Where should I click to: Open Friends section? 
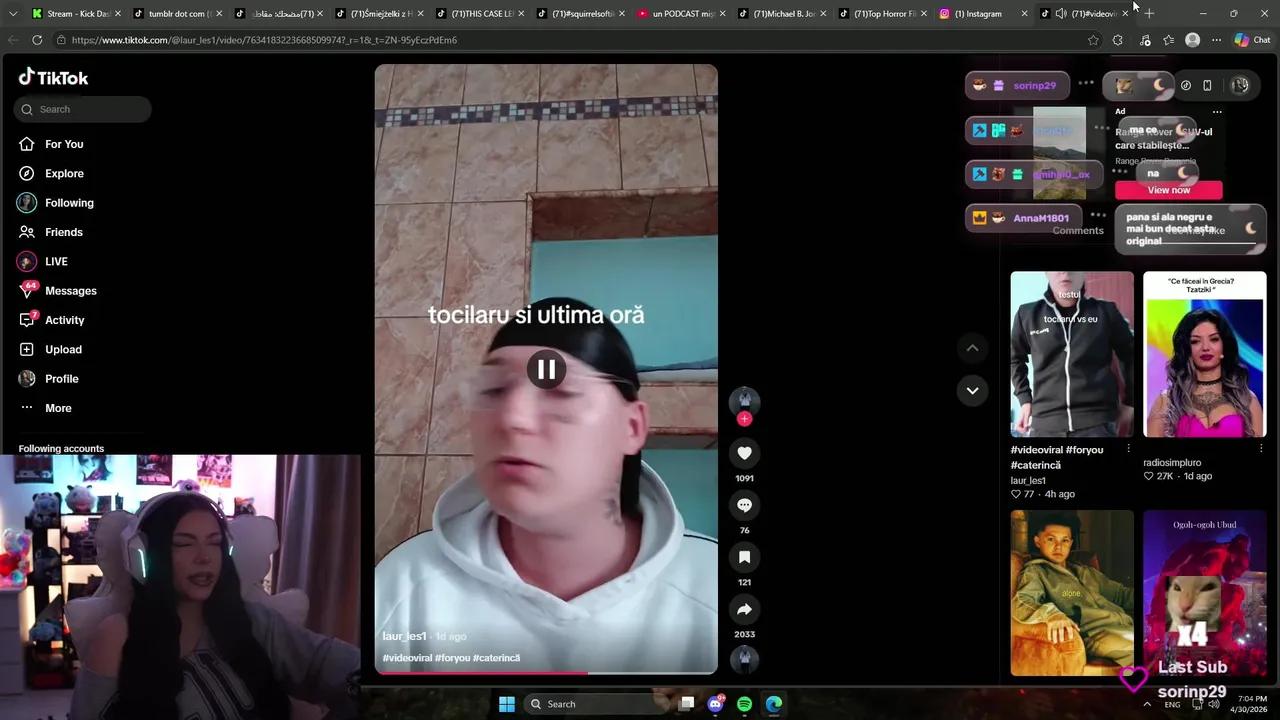tap(51, 232)
